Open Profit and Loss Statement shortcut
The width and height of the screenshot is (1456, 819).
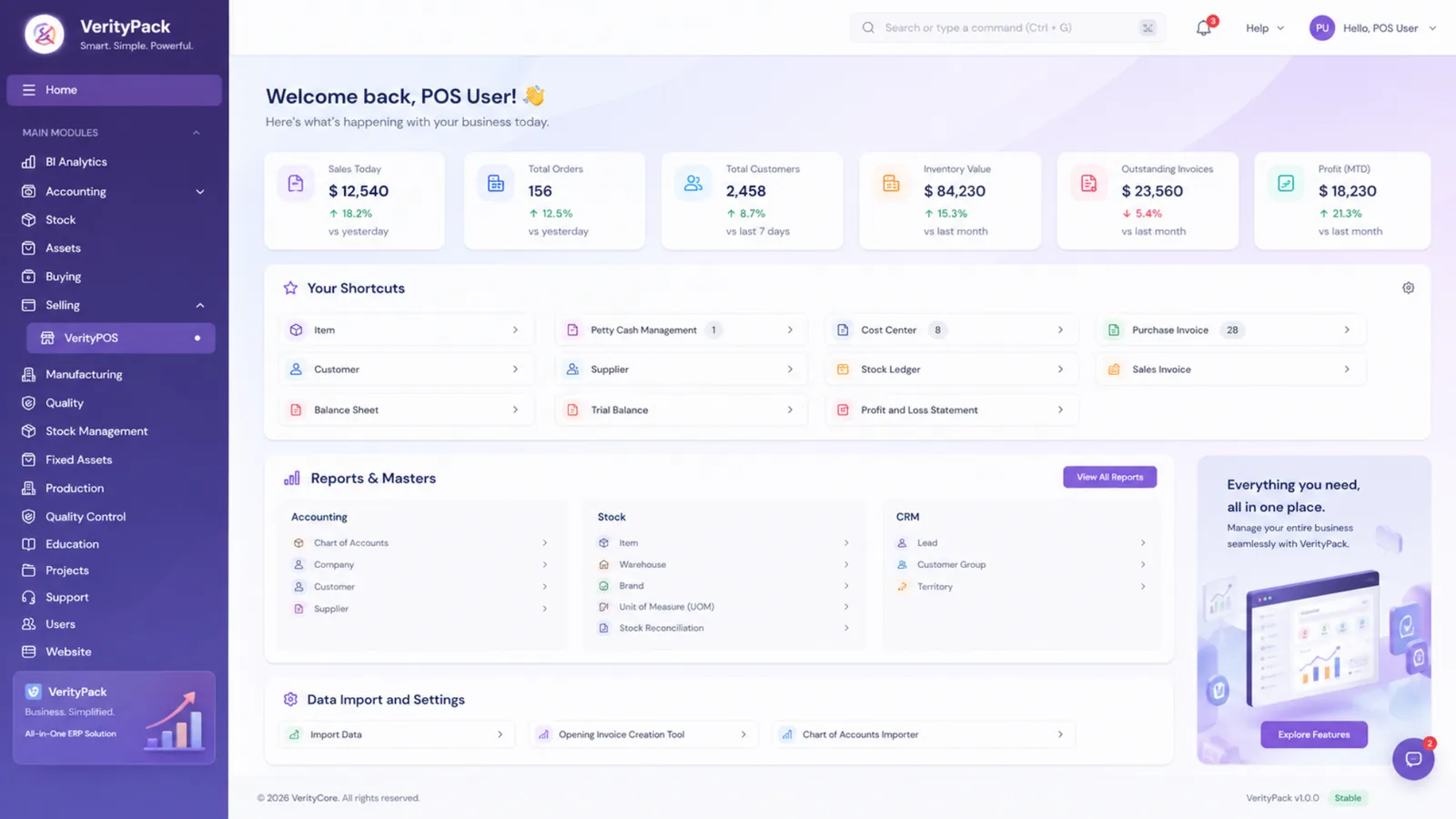click(x=951, y=410)
